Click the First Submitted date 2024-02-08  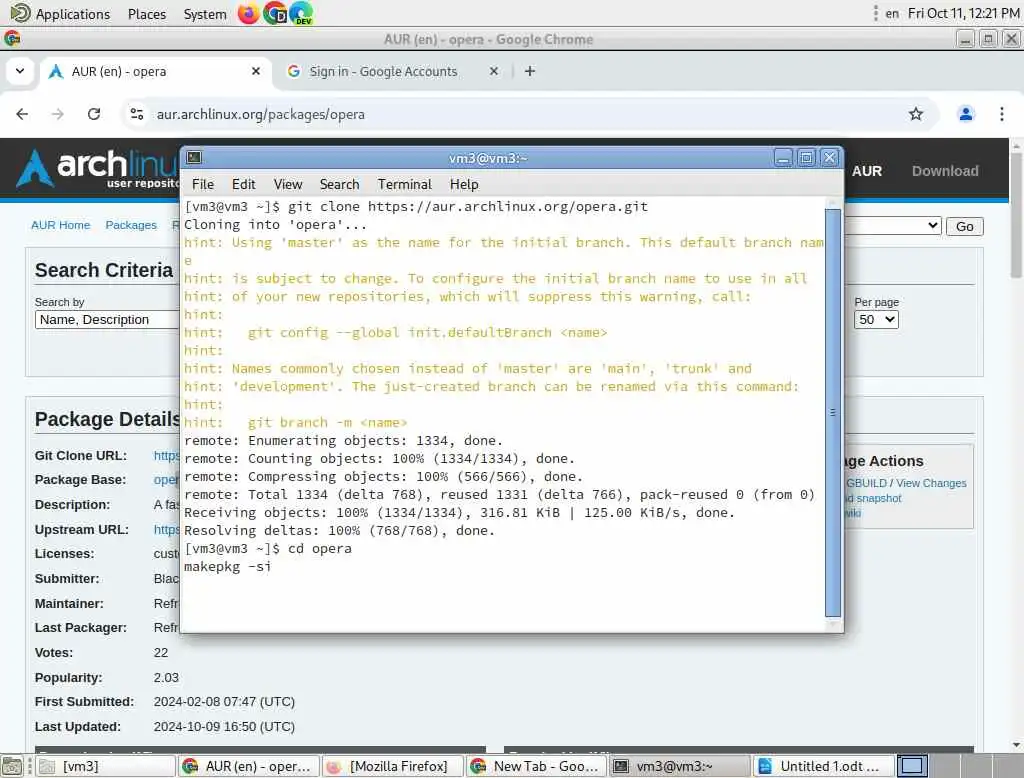(224, 702)
